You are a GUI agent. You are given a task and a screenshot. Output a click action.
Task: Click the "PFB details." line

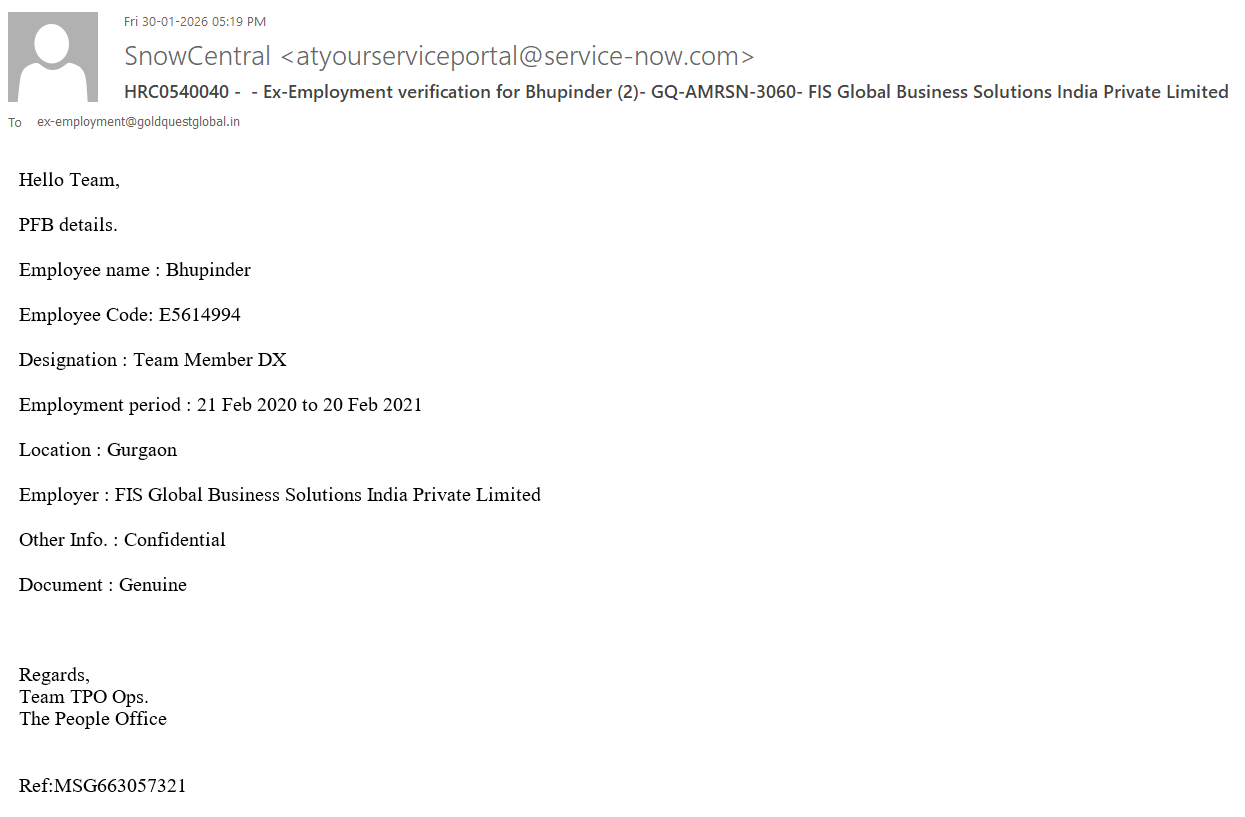click(x=68, y=225)
